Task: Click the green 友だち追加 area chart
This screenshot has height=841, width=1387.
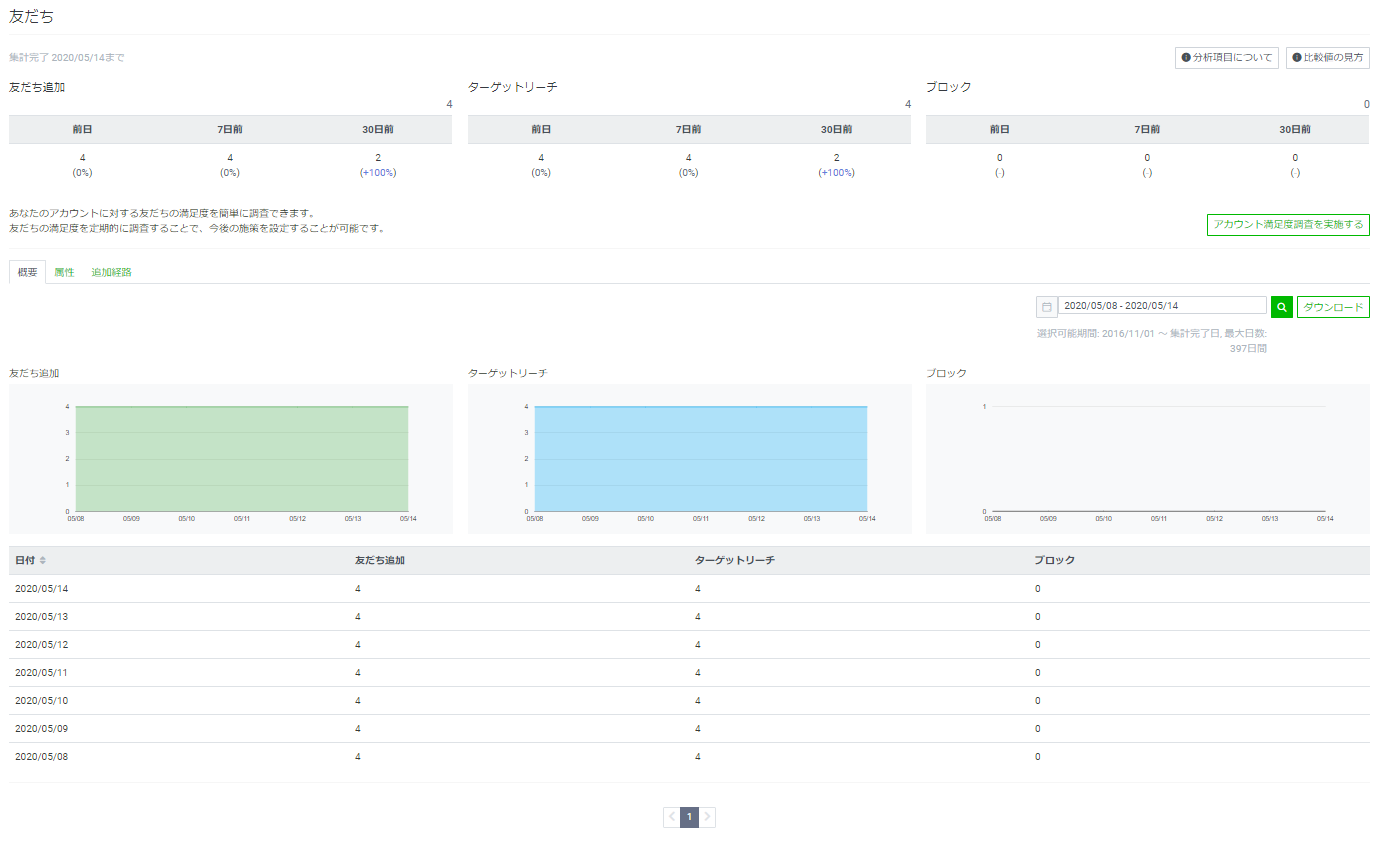Action: (241, 459)
